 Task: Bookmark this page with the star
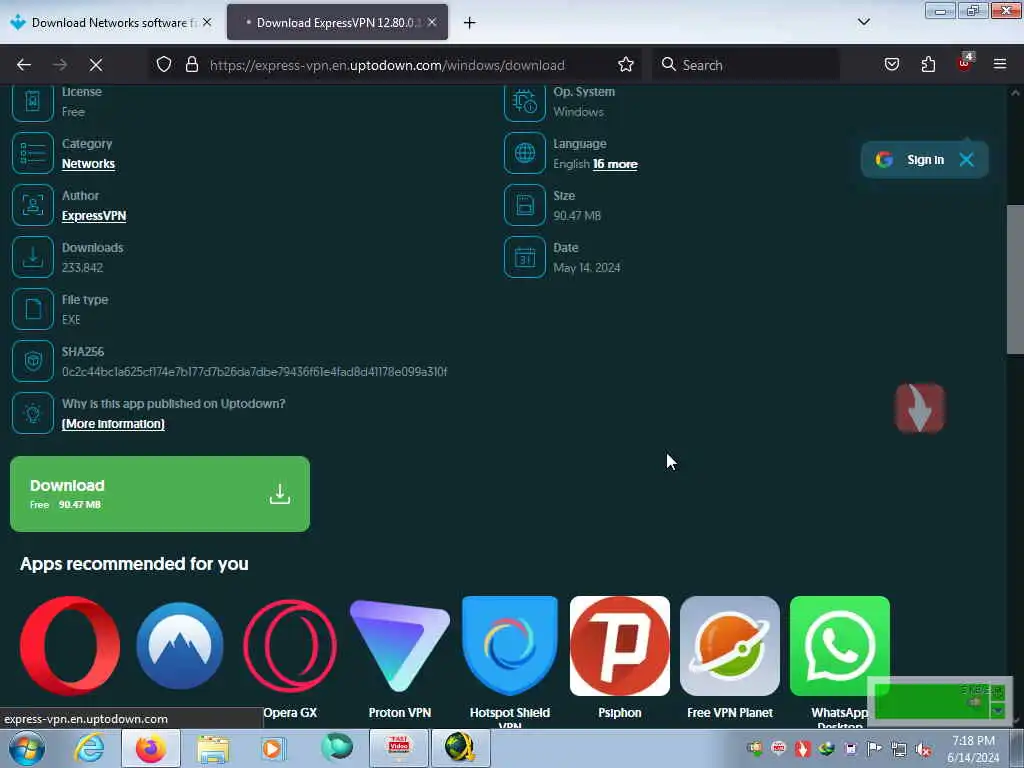(626, 65)
